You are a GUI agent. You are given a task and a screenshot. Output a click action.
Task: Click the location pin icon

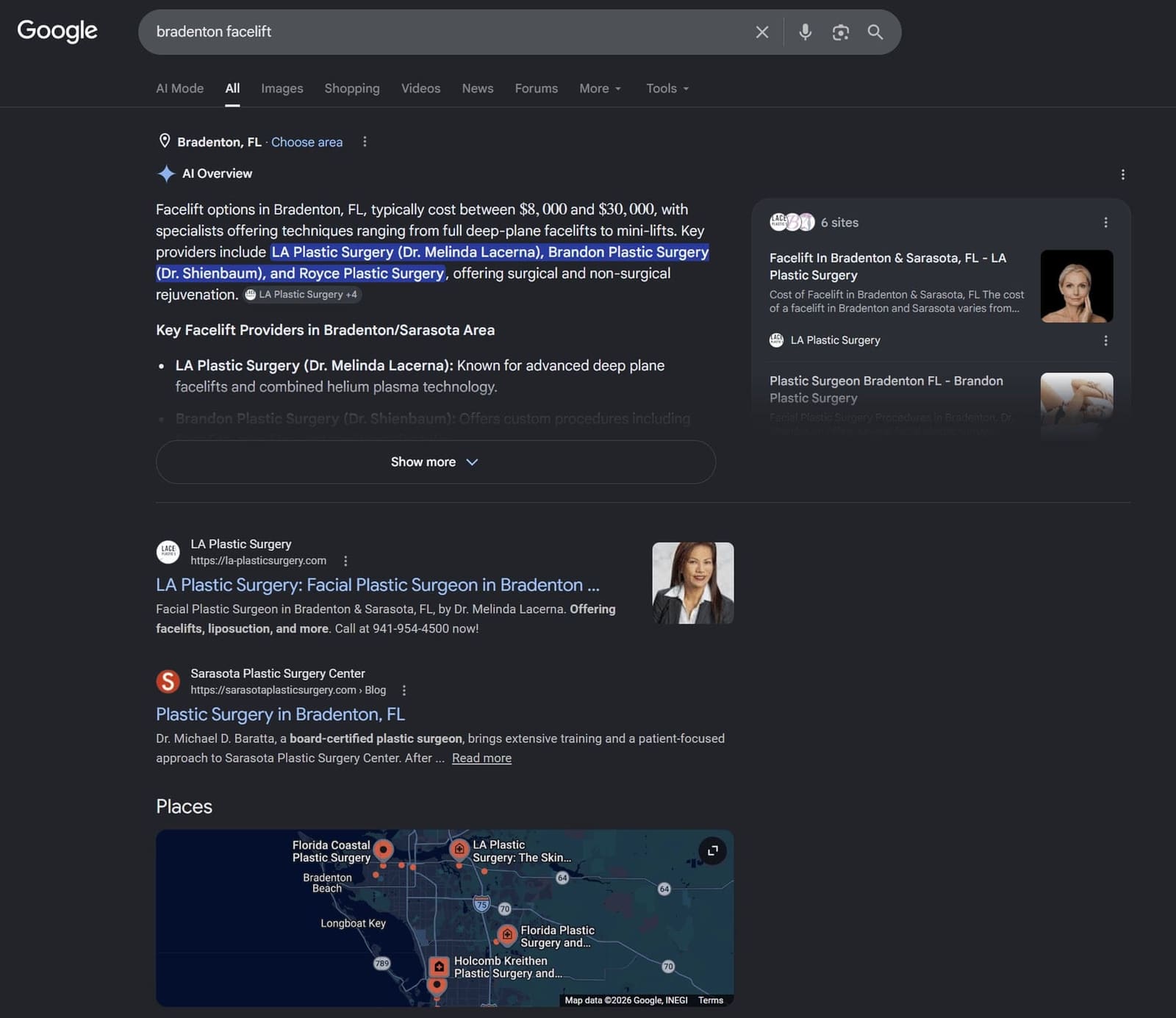tap(165, 141)
